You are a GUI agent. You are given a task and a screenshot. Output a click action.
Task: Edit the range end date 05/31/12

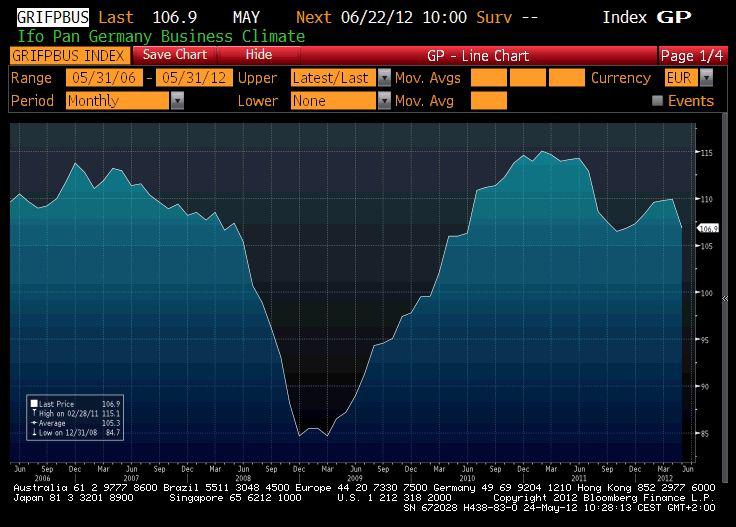tap(194, 78)
